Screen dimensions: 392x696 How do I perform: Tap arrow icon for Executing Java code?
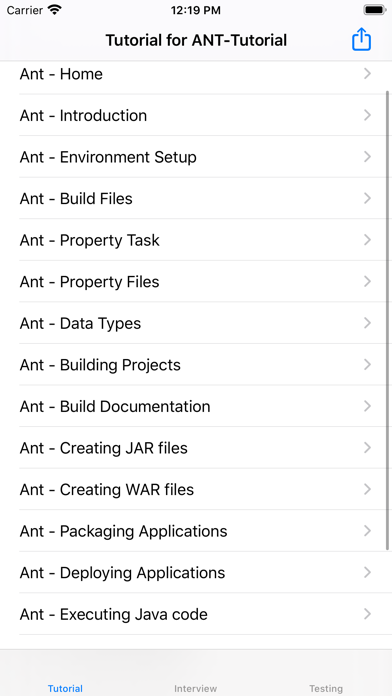point(367,614)
